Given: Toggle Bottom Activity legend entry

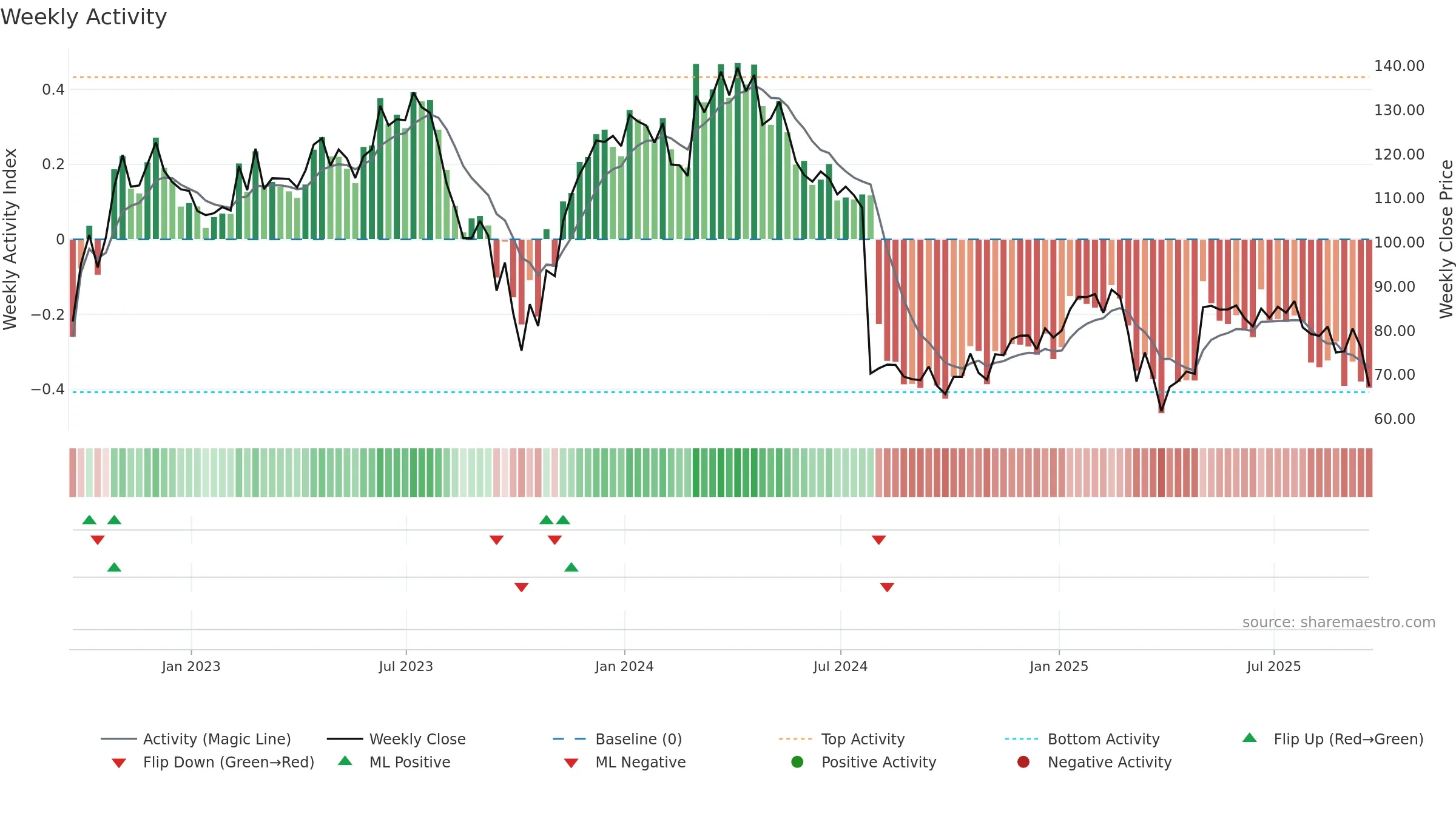Looking at the screenshot, I should pyautogui.click(x=1082, y=739).
